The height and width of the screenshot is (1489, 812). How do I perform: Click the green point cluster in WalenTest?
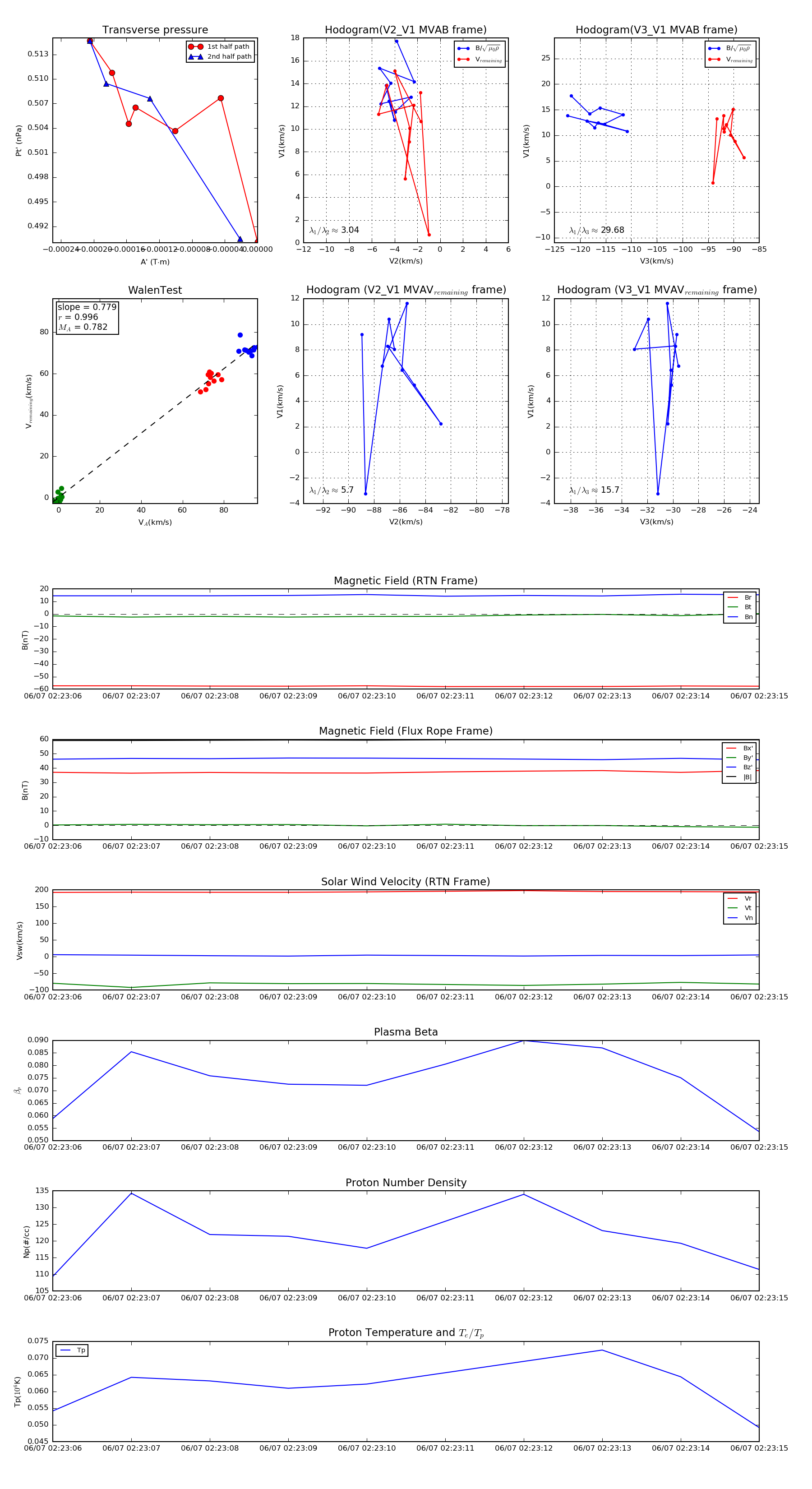[58, 496]
